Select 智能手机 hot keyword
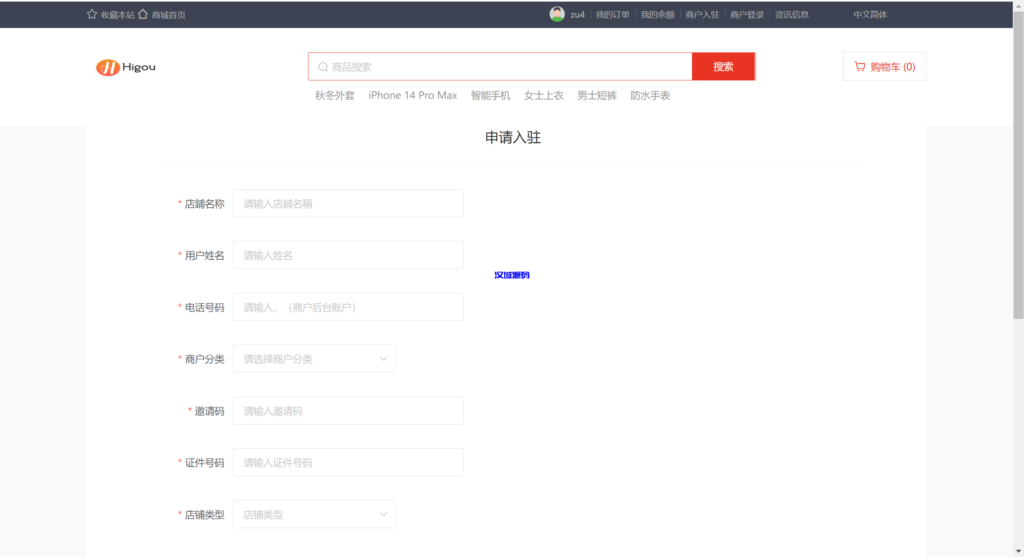This screenshot has height=557, width=1024. 490,95
